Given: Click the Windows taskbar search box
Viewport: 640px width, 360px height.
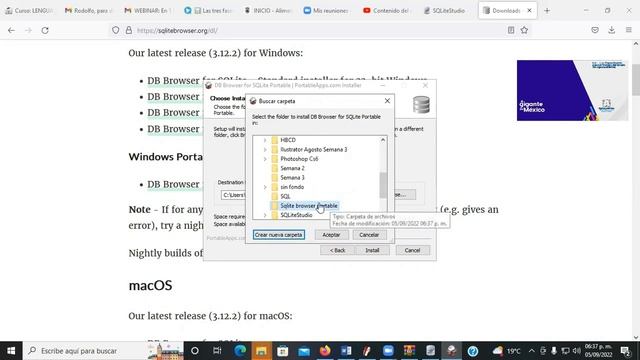Looking at the screenshot, I should 104,351.
